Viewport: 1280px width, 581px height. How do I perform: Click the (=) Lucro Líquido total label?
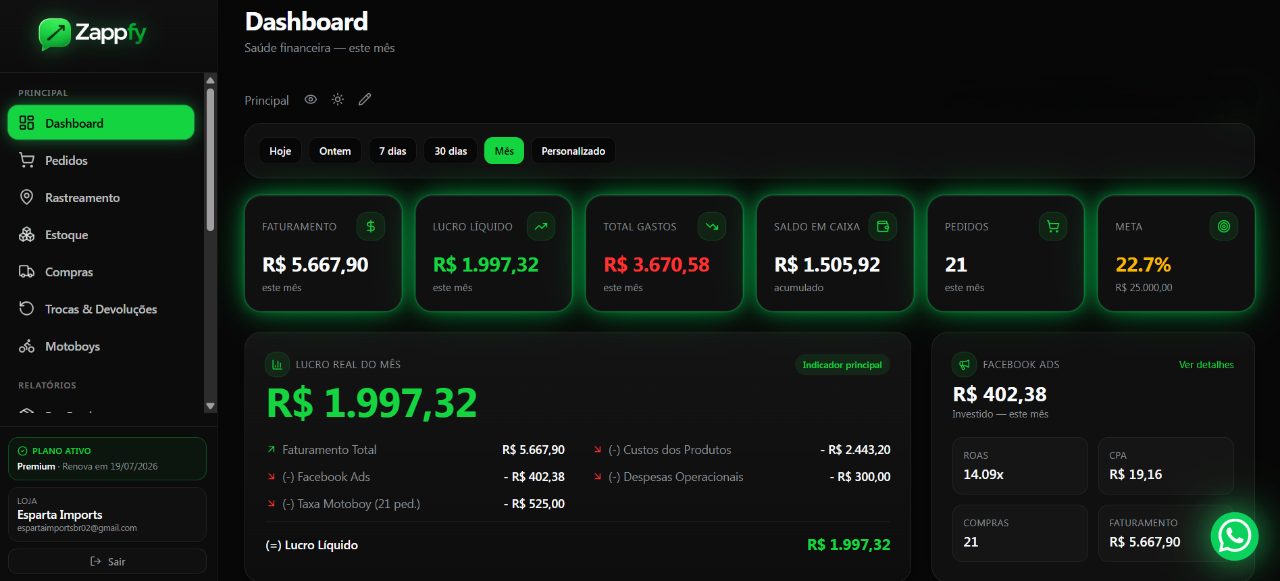tap(312, 545)
